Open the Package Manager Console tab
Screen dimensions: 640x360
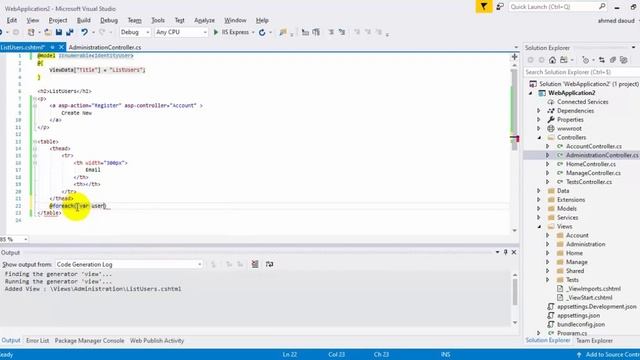(x=89, y=340)
